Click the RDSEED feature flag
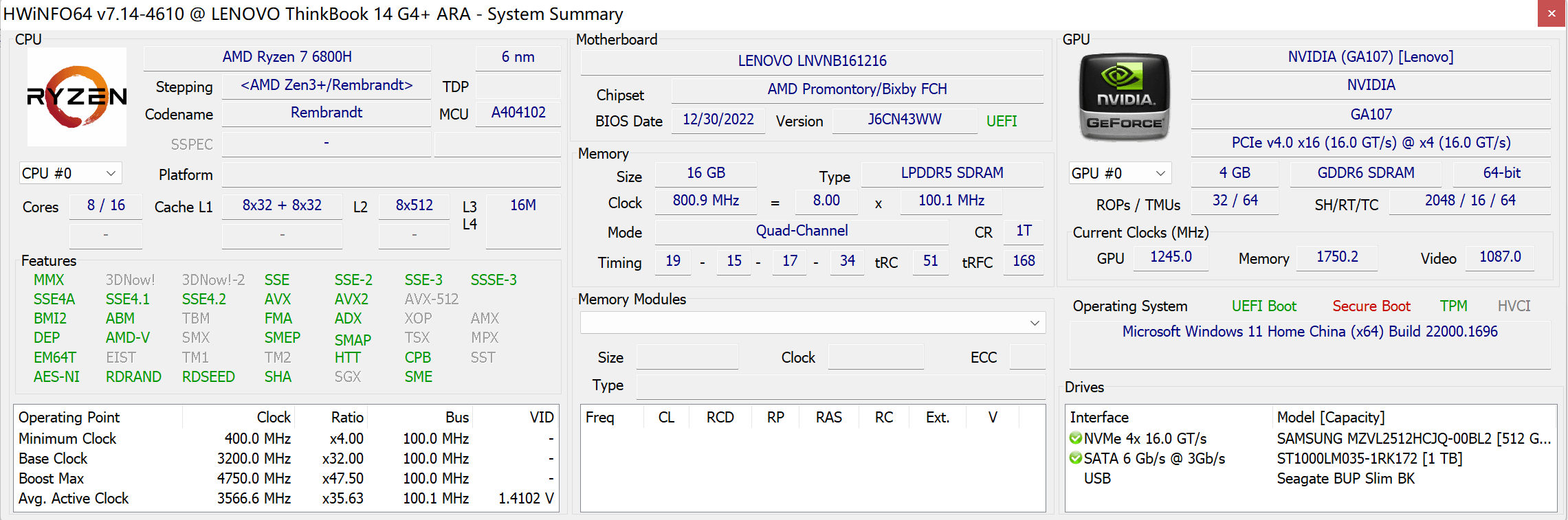 [x=208, y=377]
